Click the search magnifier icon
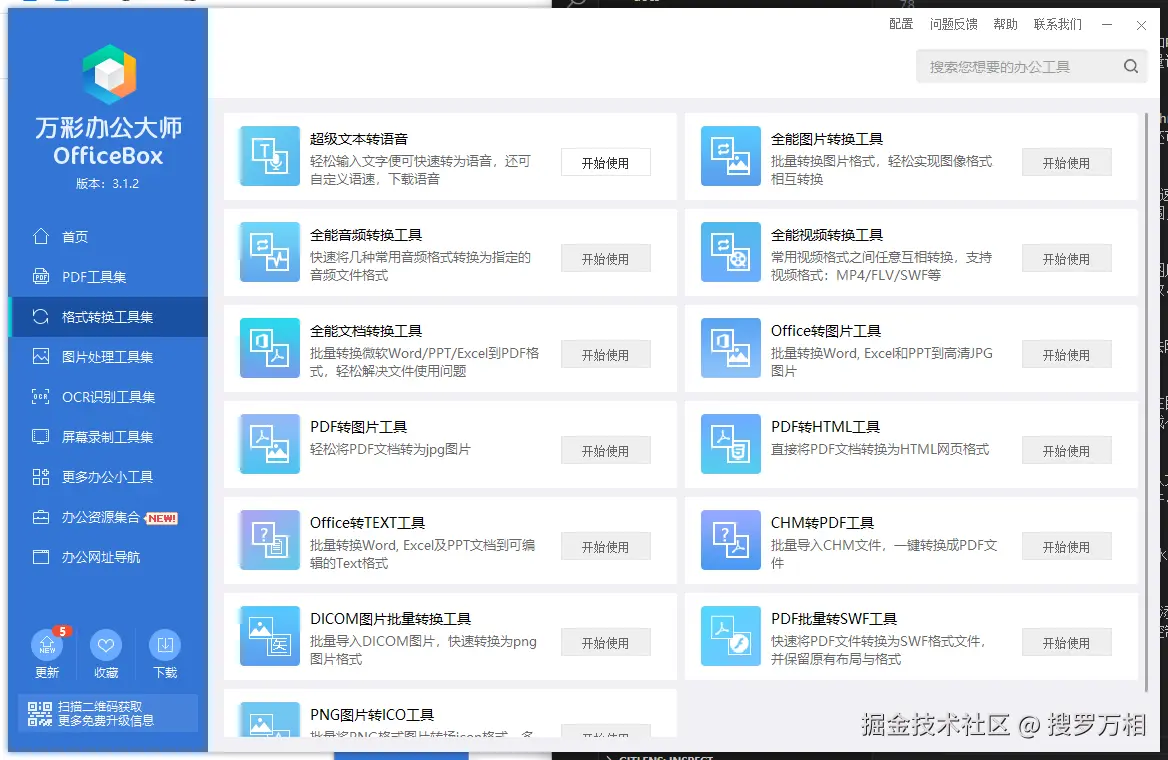 pos(1131,66)
